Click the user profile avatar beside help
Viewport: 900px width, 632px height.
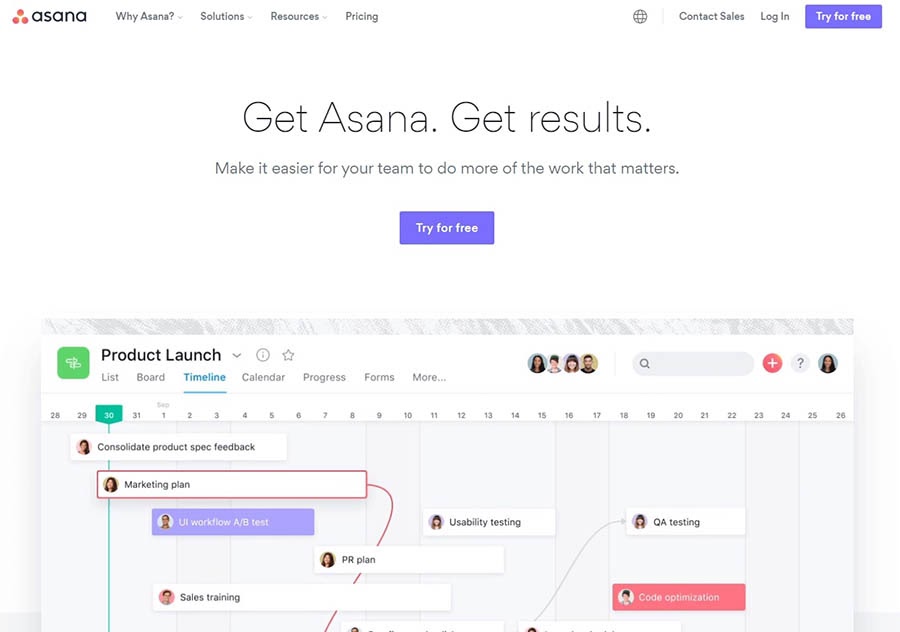coord(828,363)
